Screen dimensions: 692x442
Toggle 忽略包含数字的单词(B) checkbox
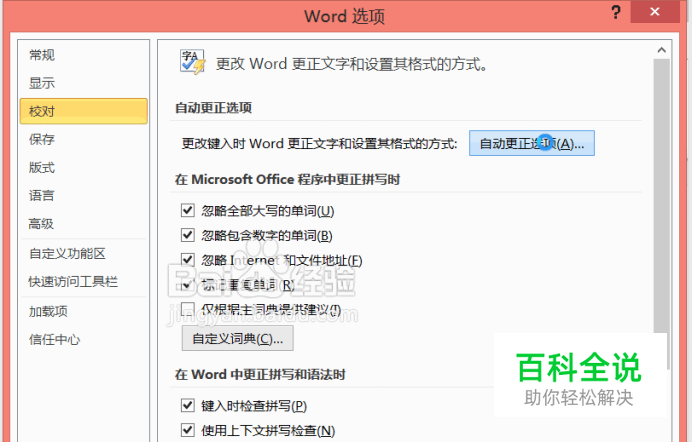pyautogui.click(x=188, y=235)
